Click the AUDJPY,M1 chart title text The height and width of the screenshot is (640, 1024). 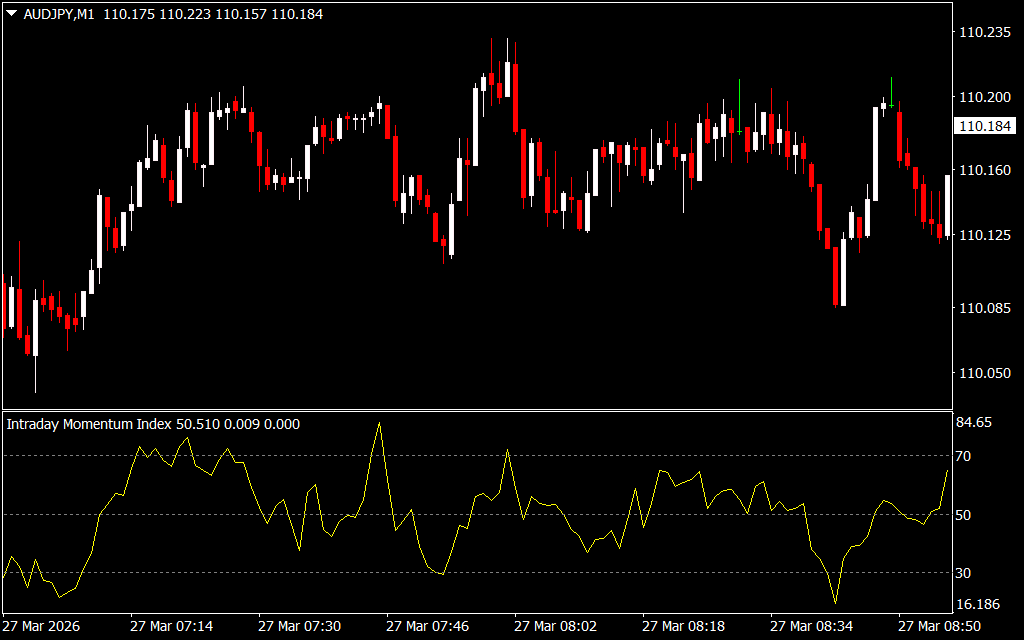pos(58,16)
